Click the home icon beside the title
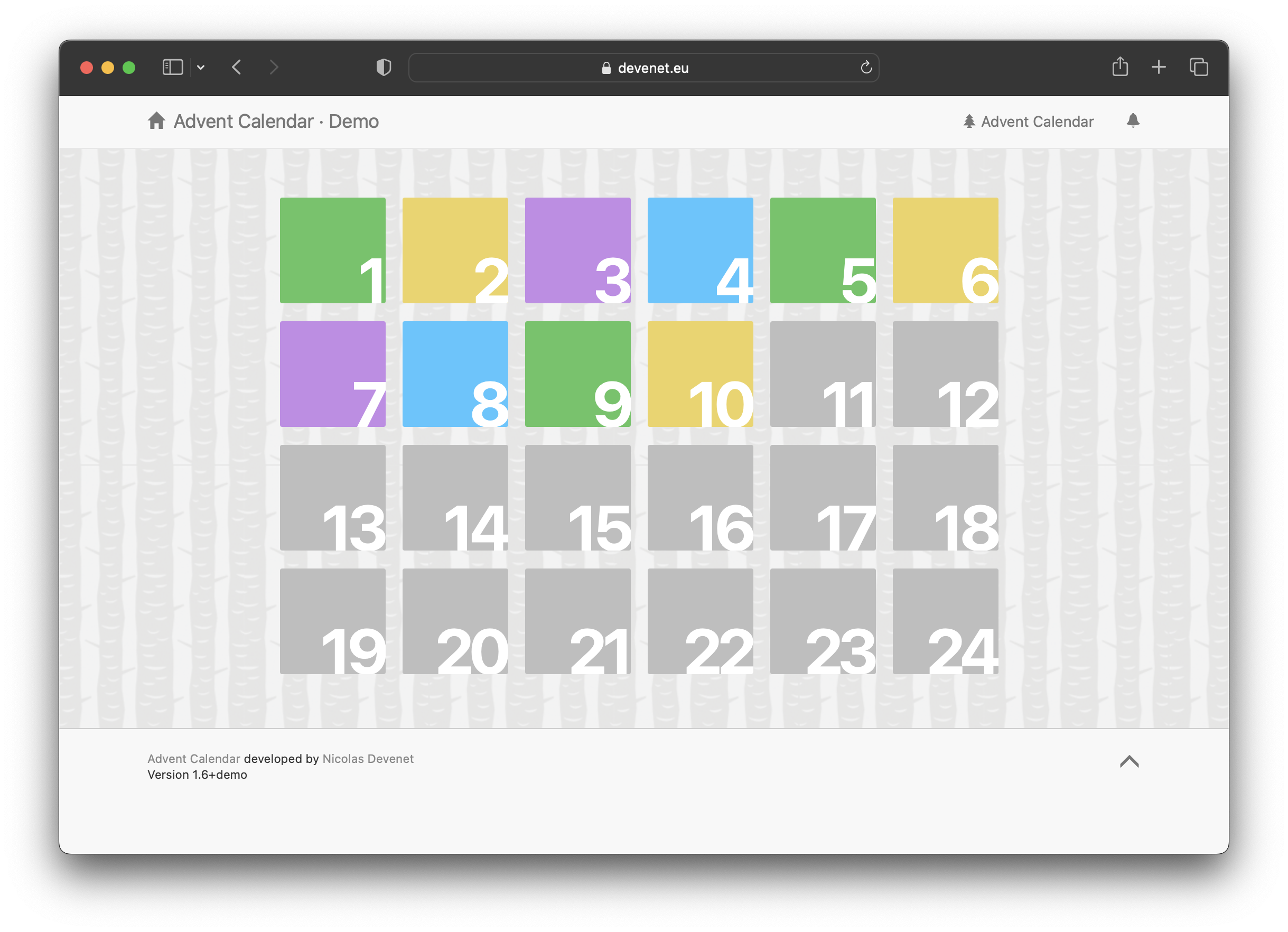This screenshot has width=1288, height=932. click(156, 121)
